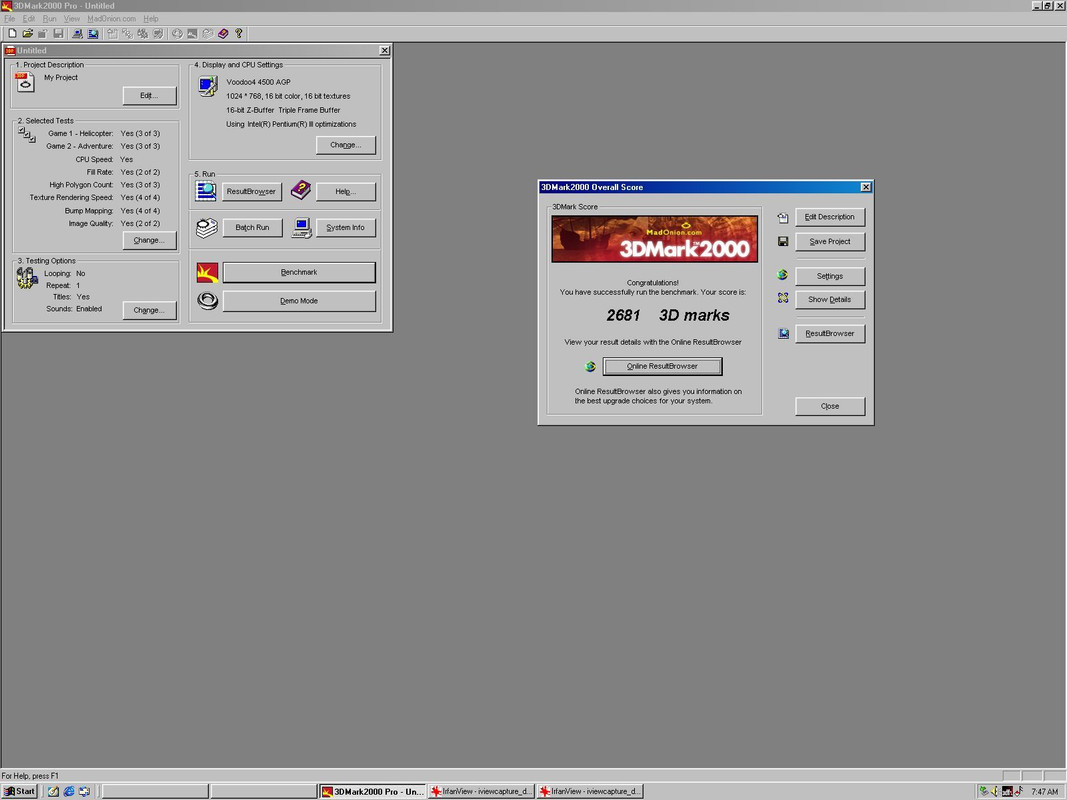Viewport: 1067px width, 800px height.
Task: Click Change... under Testing Options
Action: coord(149,310)
